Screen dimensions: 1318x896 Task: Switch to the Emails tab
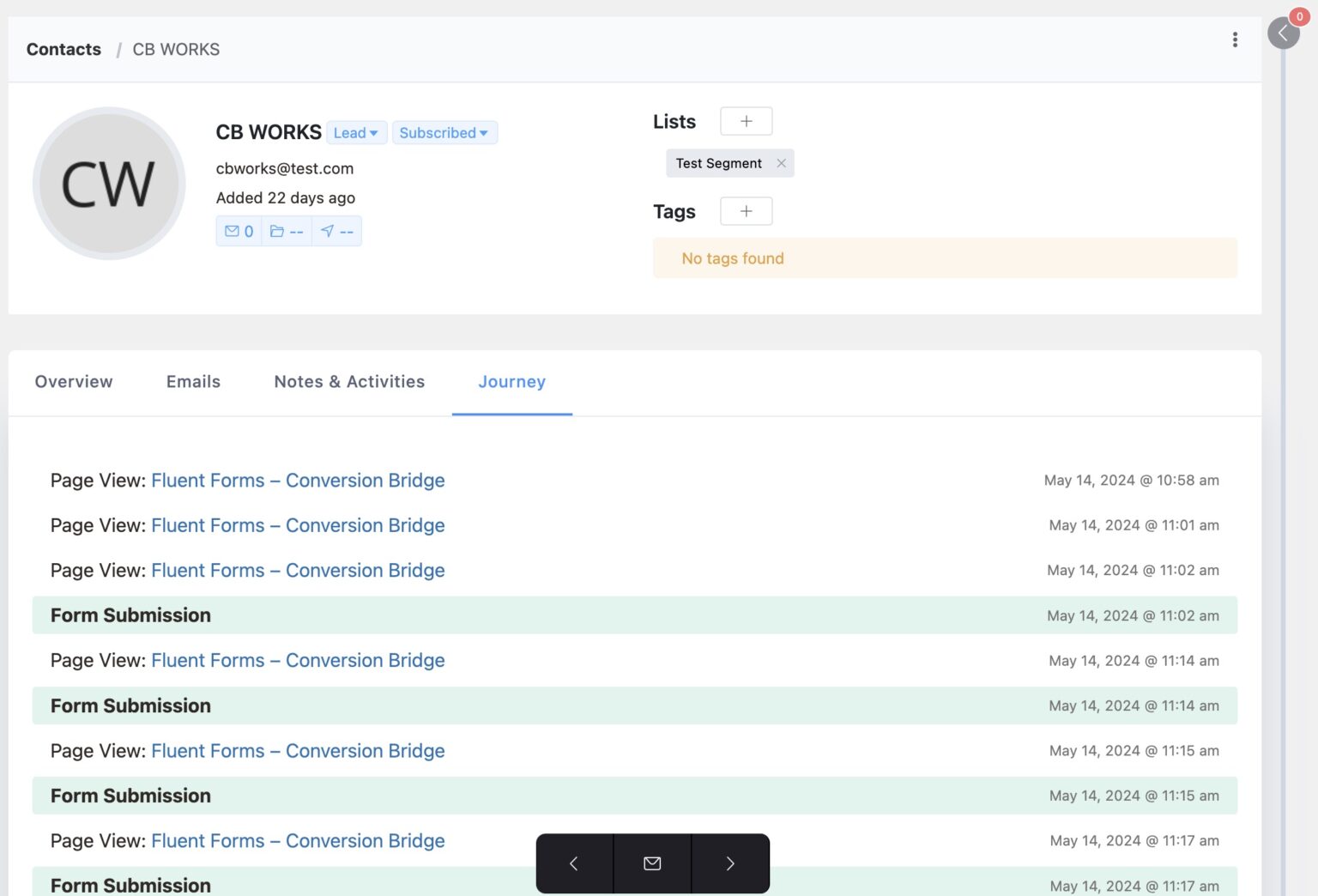click(x=193, y=382)
